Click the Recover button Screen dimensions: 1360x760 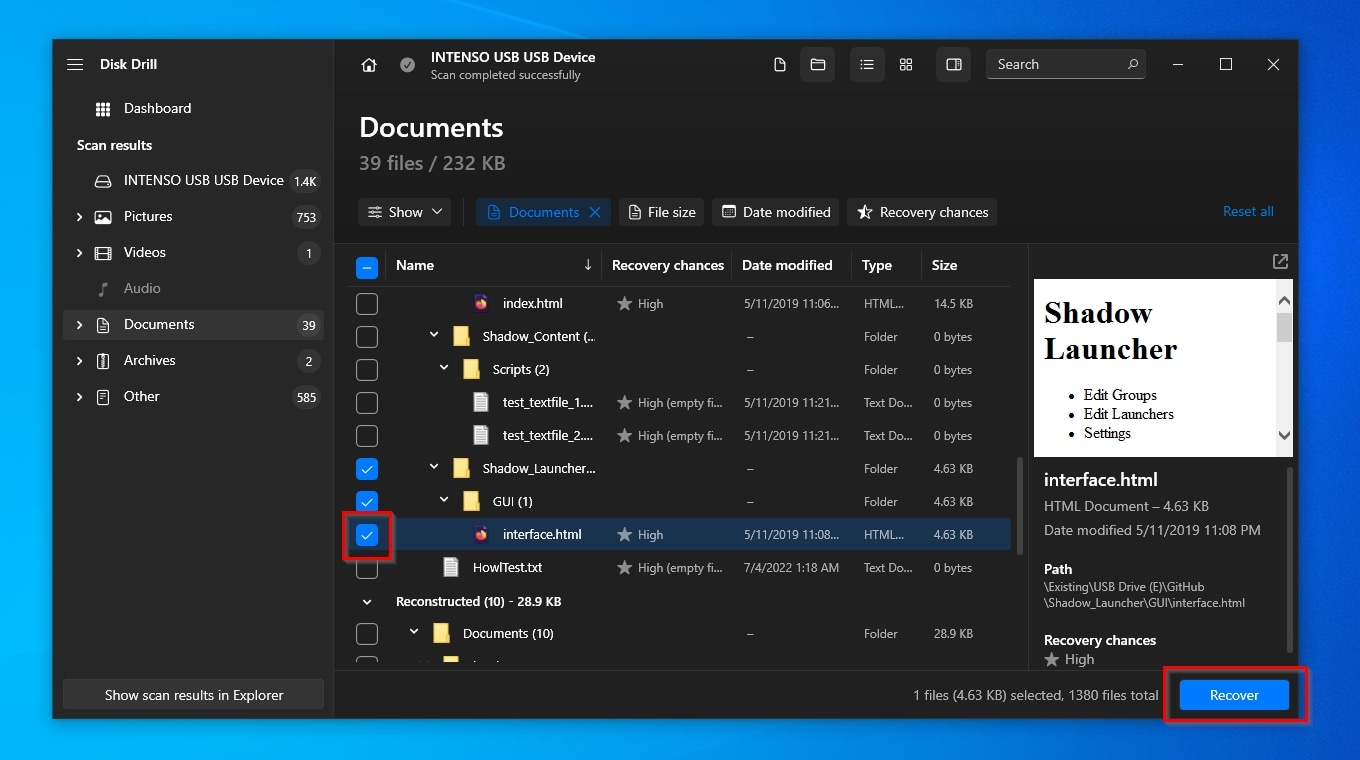(x=1234, y=695)
